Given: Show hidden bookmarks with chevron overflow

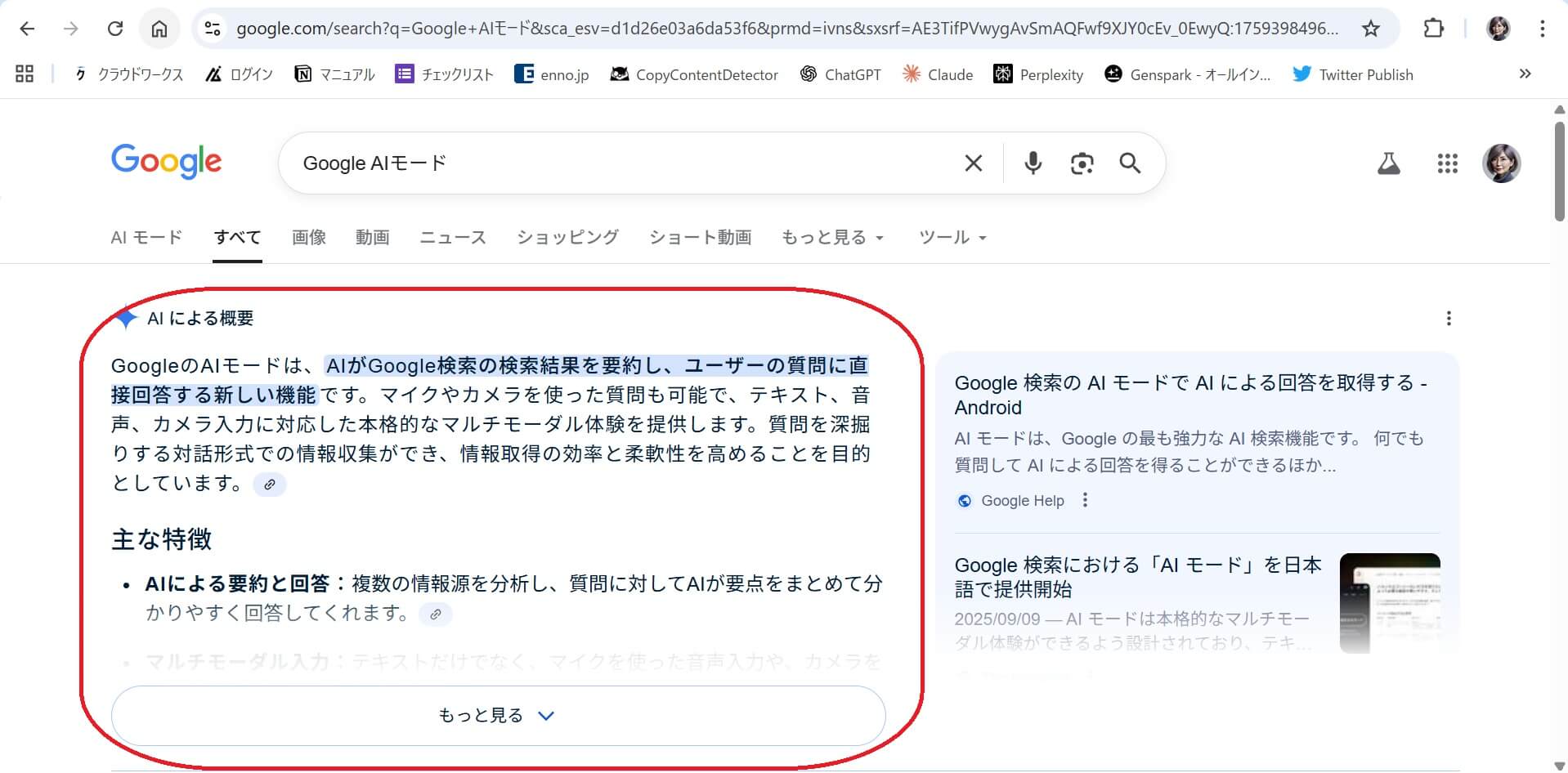Looking at the screenshot, I should pos(1525,74).
